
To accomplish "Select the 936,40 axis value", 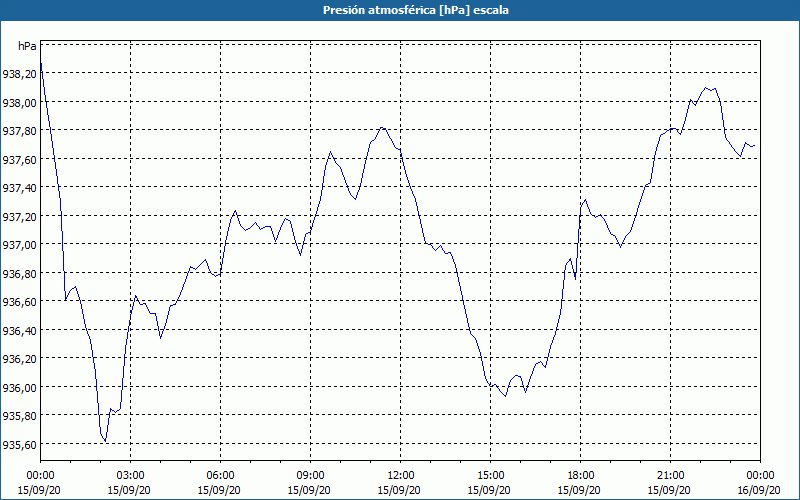I will pyautogui.click(x=19, y=331).
